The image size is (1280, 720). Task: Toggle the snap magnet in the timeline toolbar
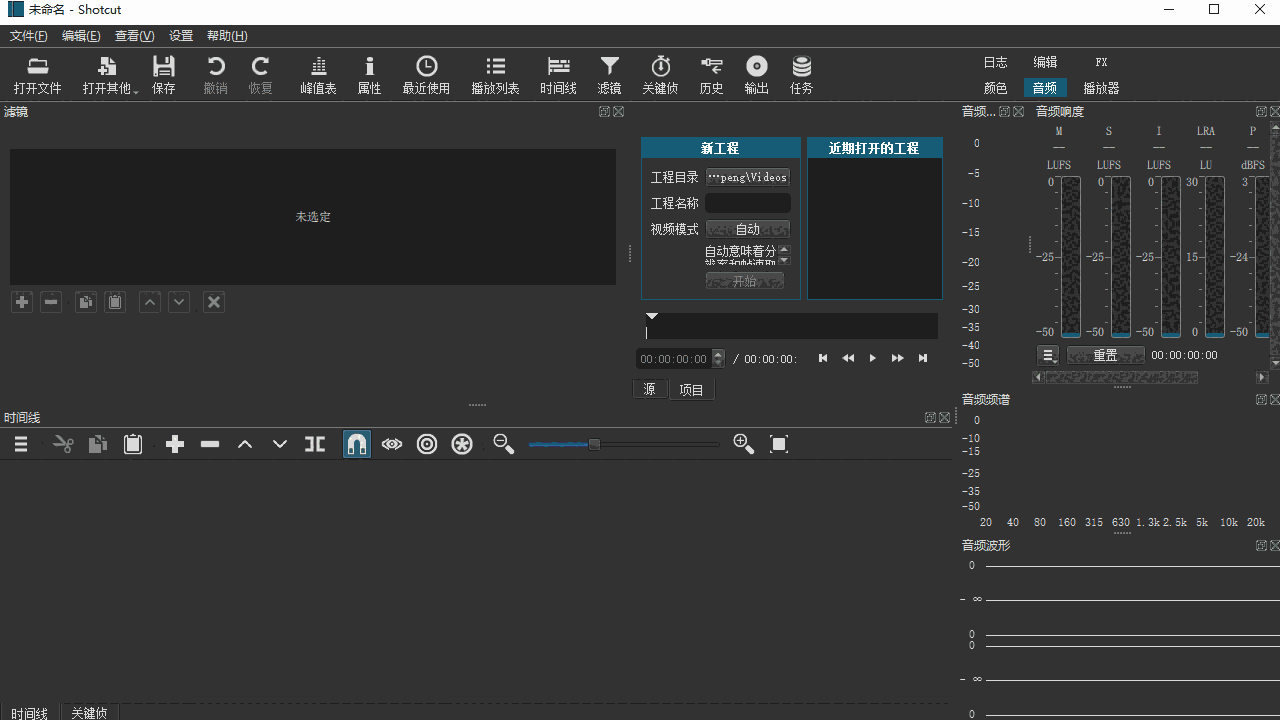pyautogui.click(x=357, y=444)
